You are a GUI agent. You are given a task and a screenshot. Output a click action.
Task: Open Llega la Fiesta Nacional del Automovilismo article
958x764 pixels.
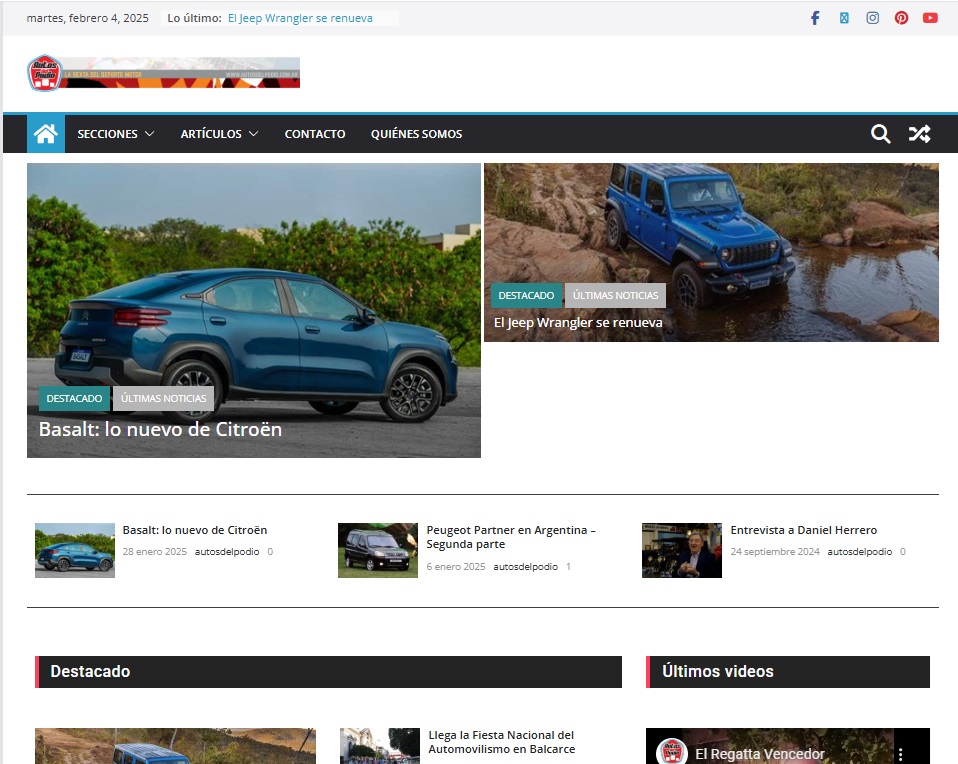(x=502, y=742)
